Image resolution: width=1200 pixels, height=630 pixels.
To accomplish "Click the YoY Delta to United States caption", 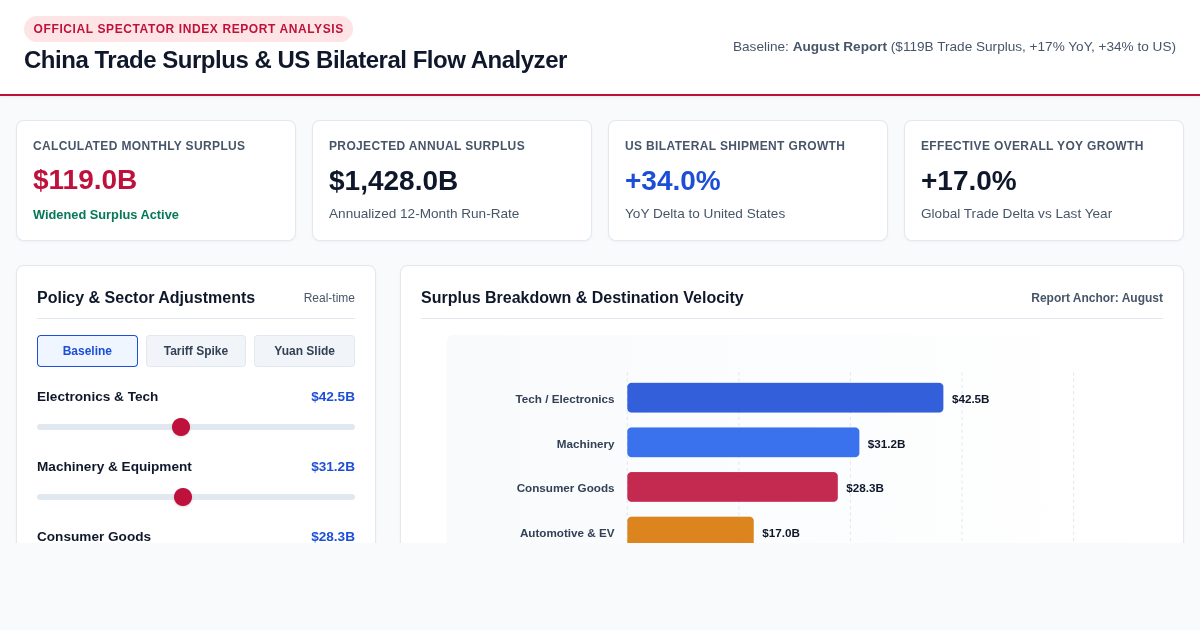I will (705, 214).
